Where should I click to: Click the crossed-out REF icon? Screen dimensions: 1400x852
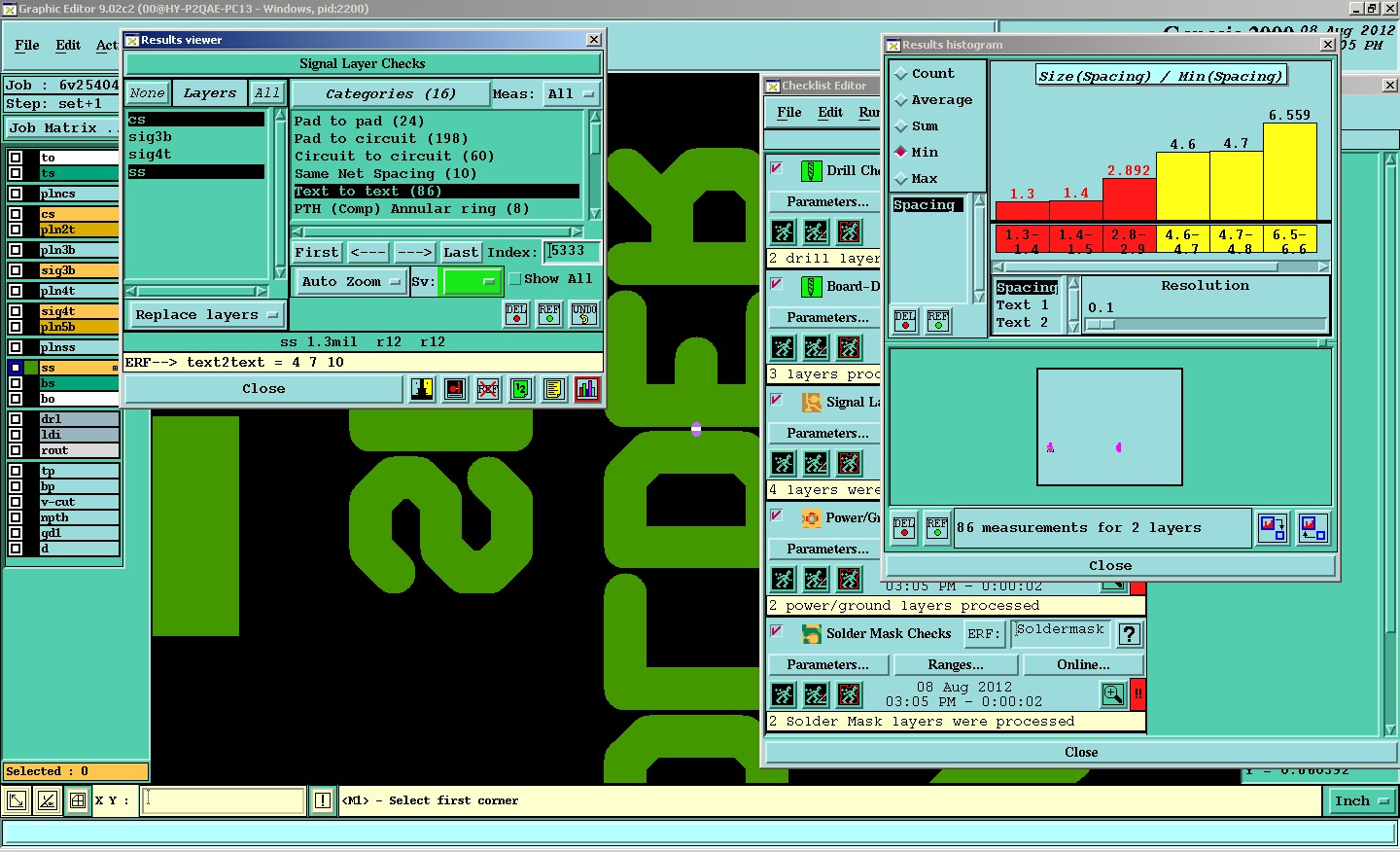coord(487,389)
